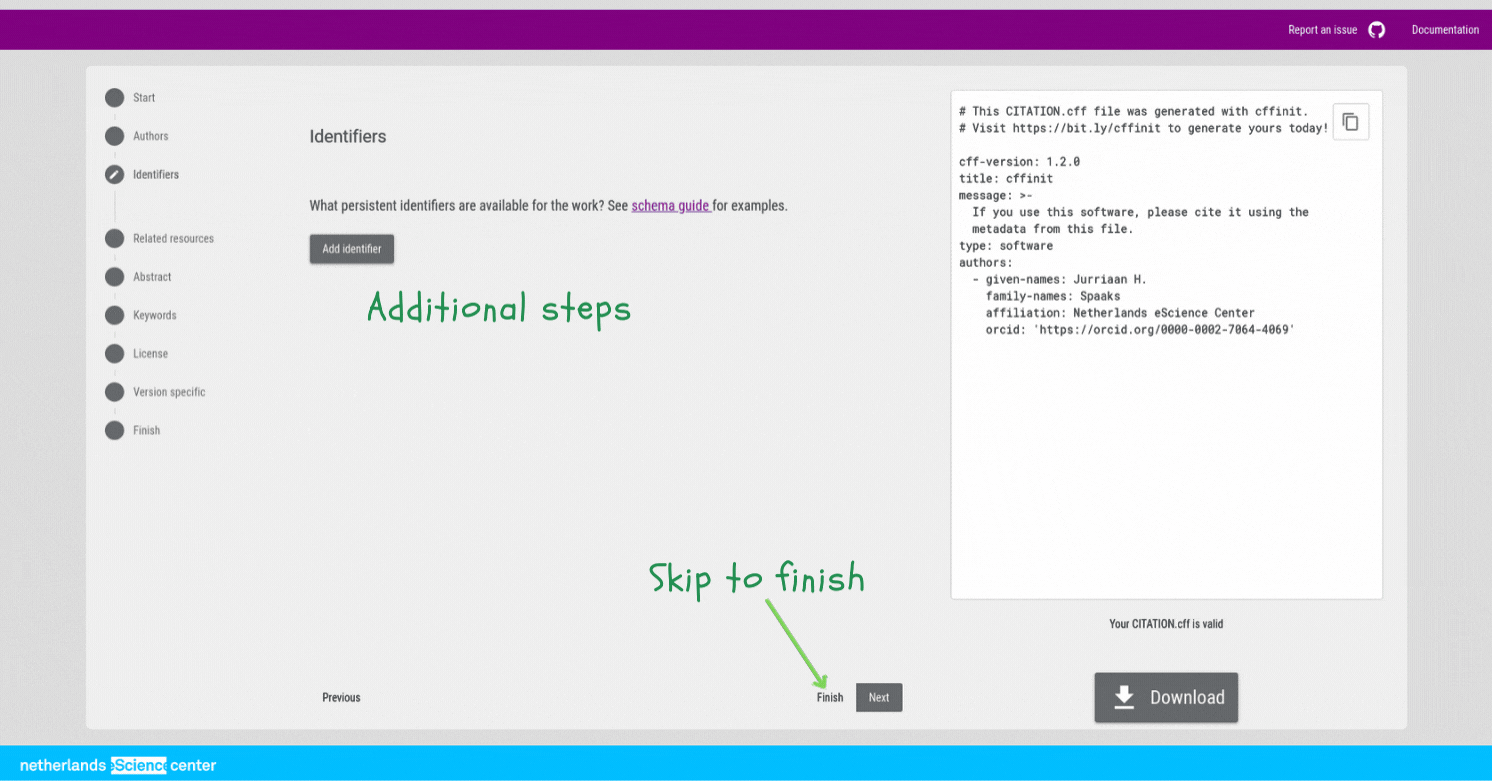Click the License step circle icon
The width and height of the screenshot is (1492, 781).
click(x=115, y=354)
